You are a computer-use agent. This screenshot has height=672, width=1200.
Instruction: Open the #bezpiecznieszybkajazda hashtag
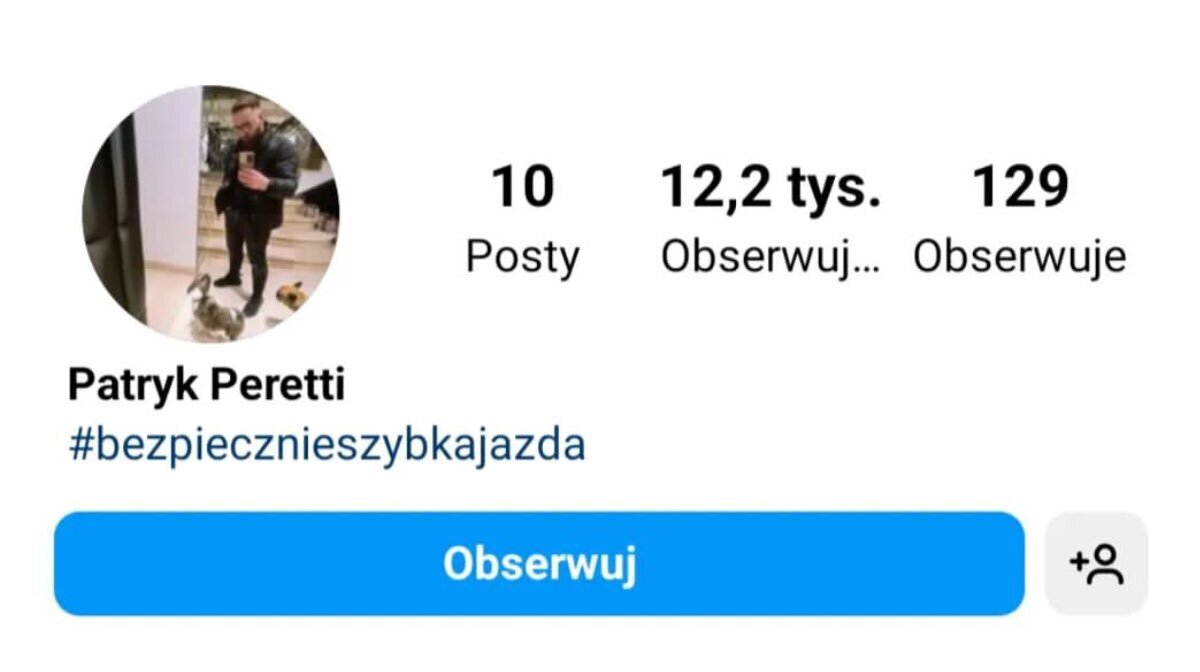click(327, 445)
